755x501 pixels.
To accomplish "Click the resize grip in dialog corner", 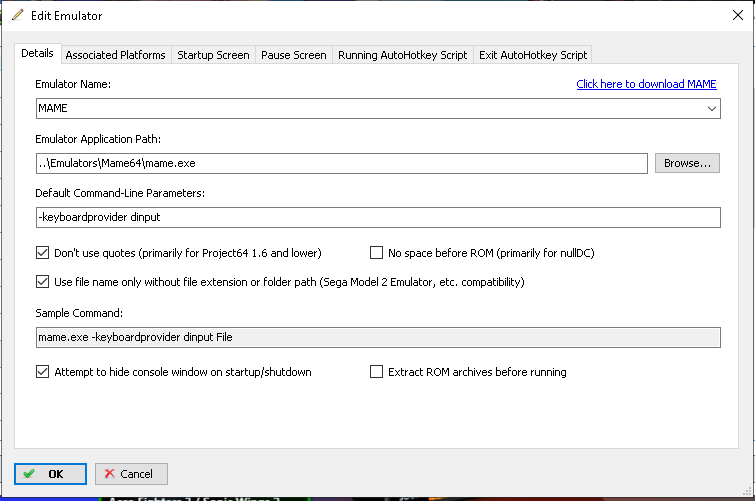I will tap(747, 491).
